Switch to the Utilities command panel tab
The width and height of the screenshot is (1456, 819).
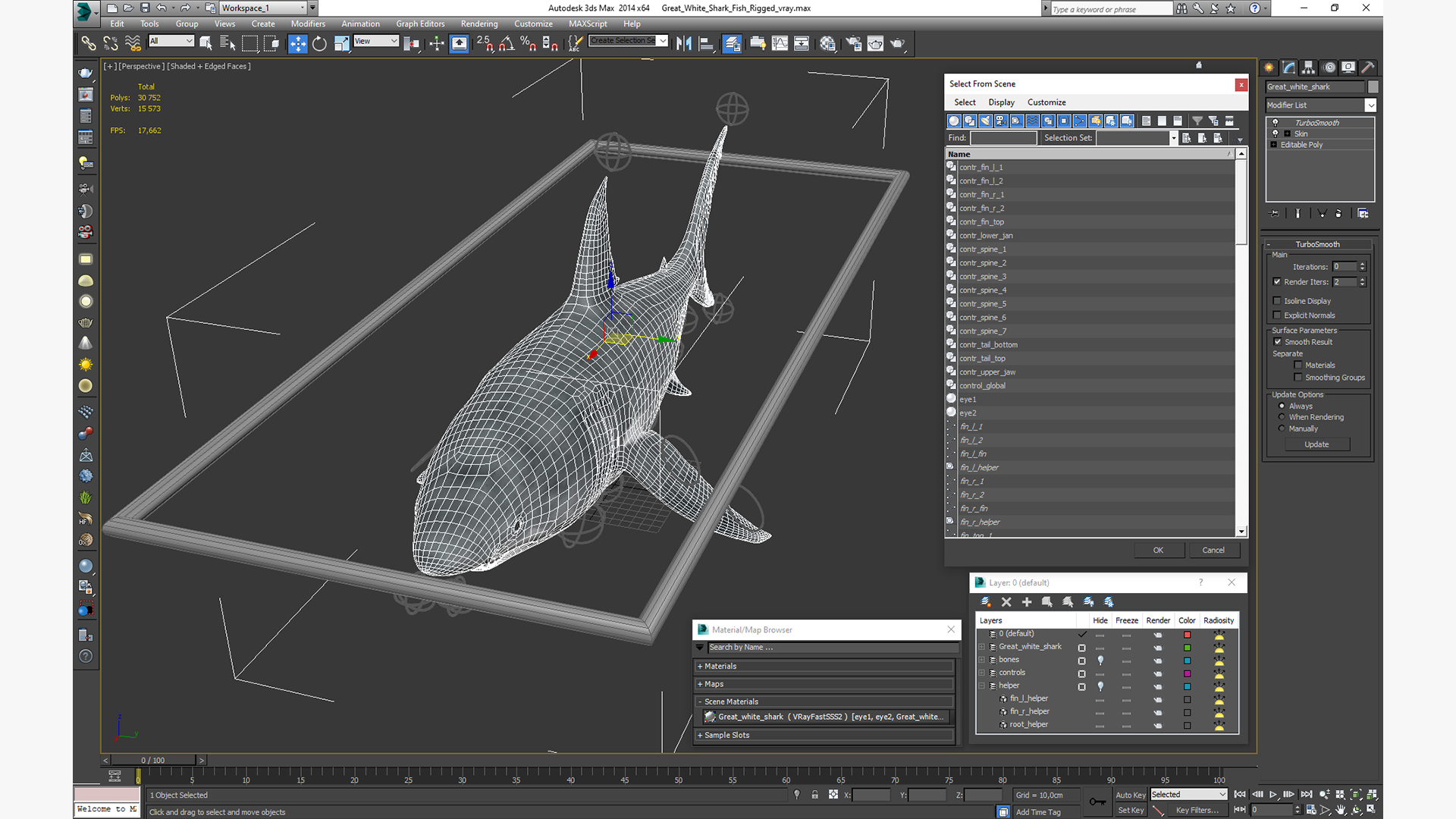pos(1368,67)
